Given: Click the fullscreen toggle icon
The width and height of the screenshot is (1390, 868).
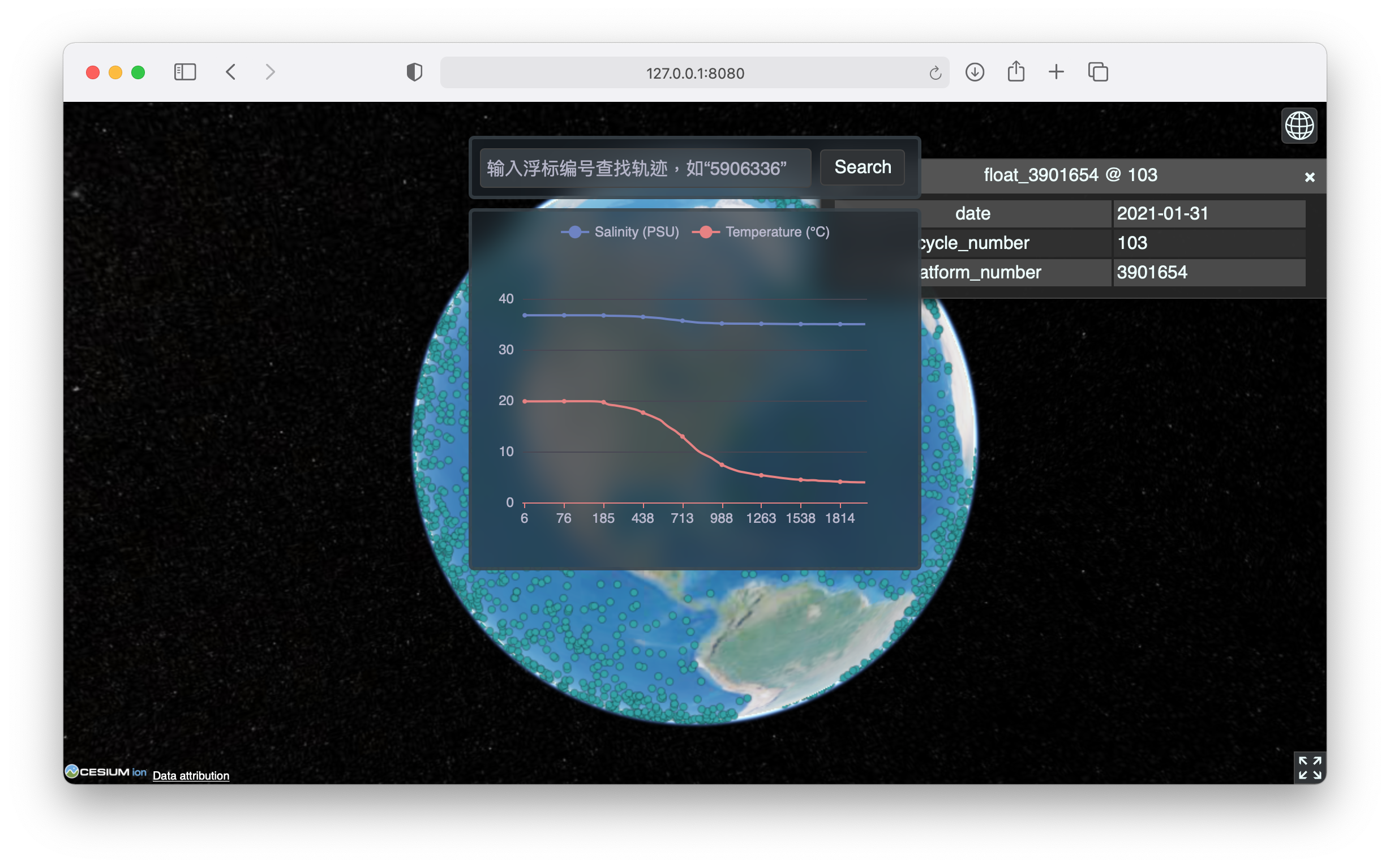Looking at the screenshot, I should [1309, 767].
